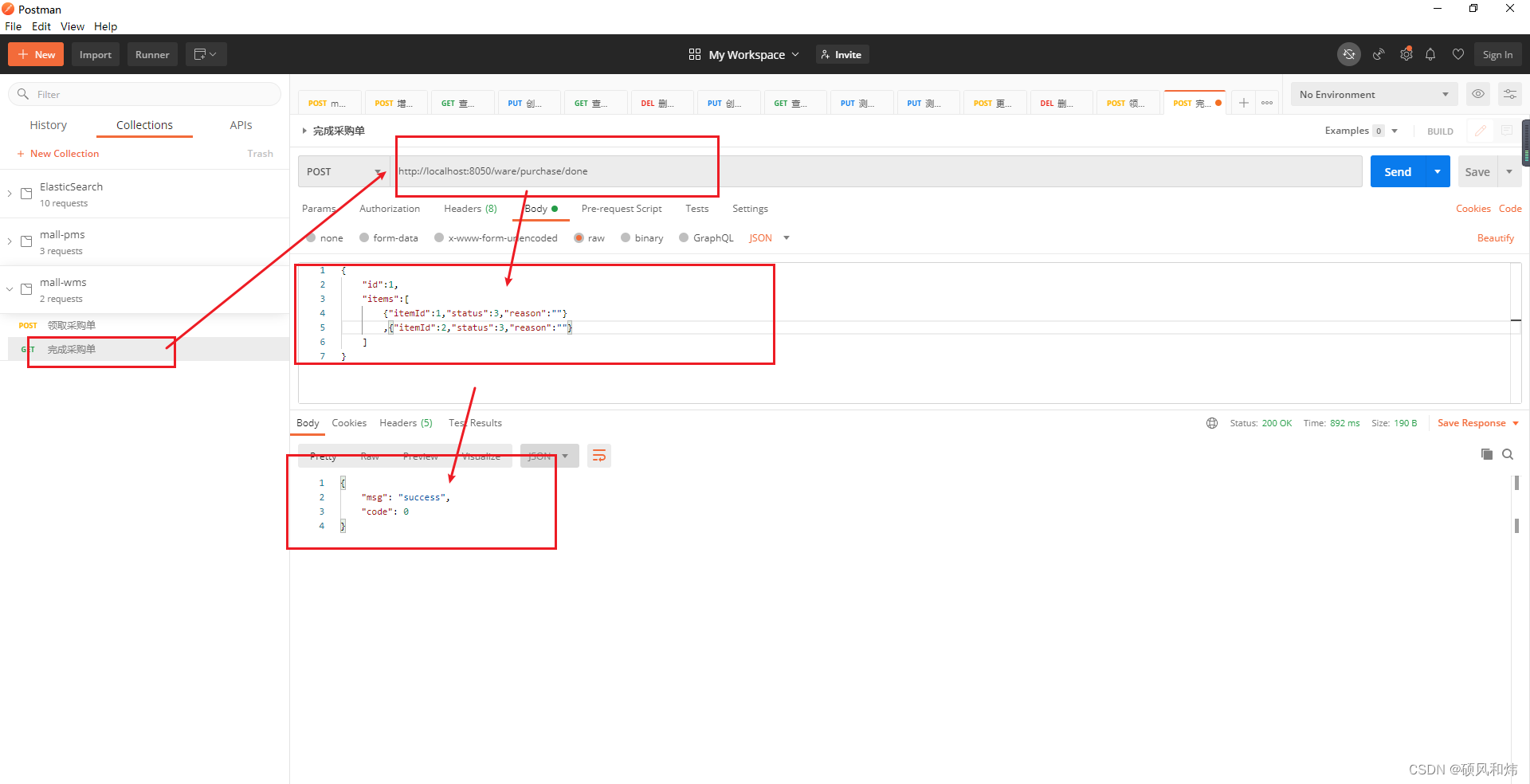Open the Save button dropdown arrow

(1509, 171)
